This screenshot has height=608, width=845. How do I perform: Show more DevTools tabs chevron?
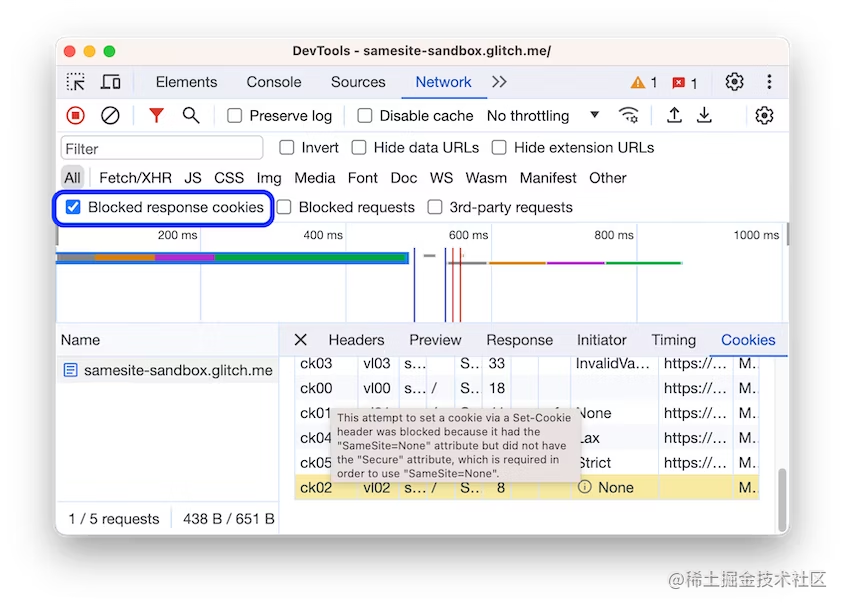coord(500,82)
